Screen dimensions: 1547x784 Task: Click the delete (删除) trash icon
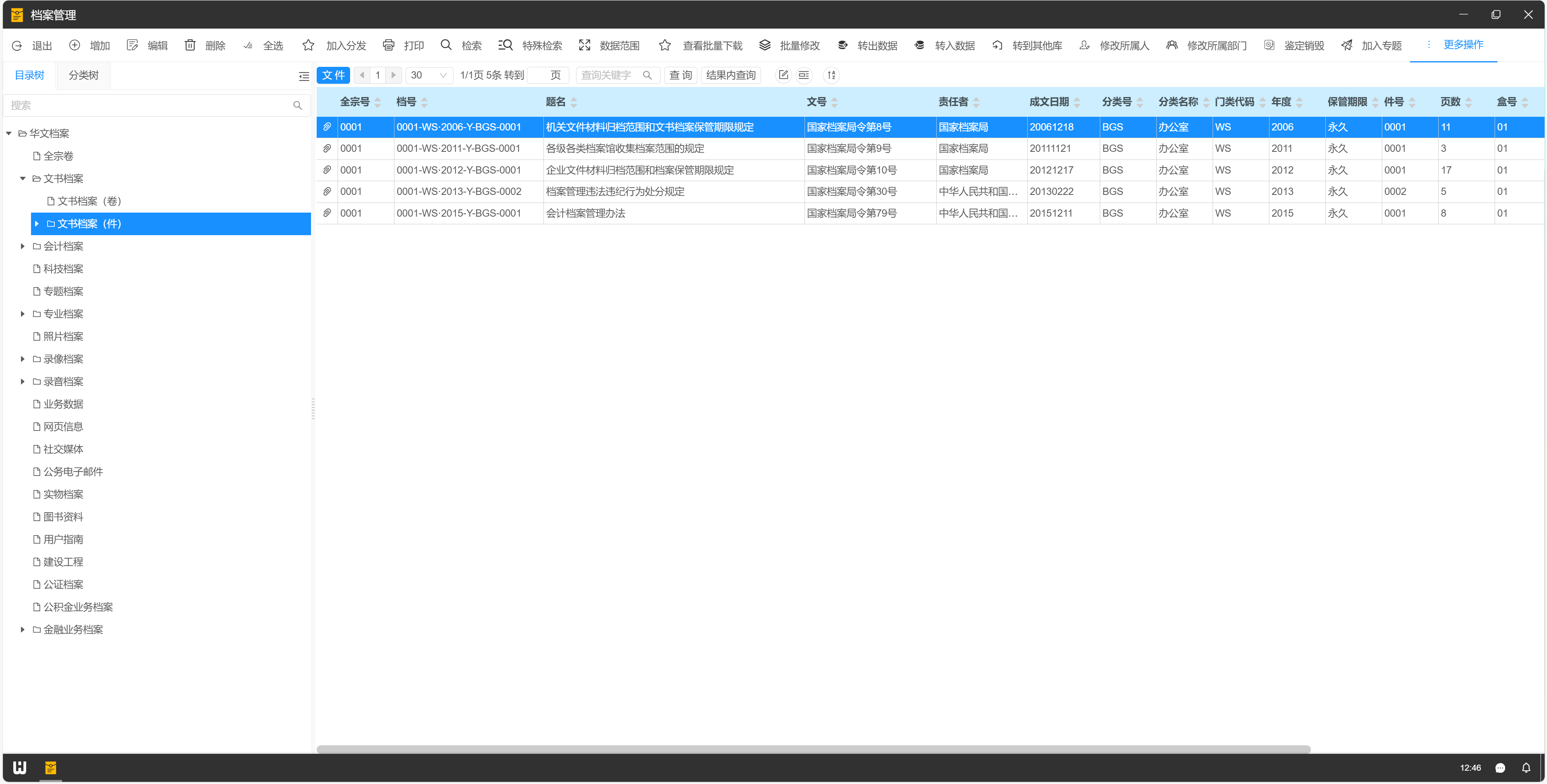tap(190, 45)
